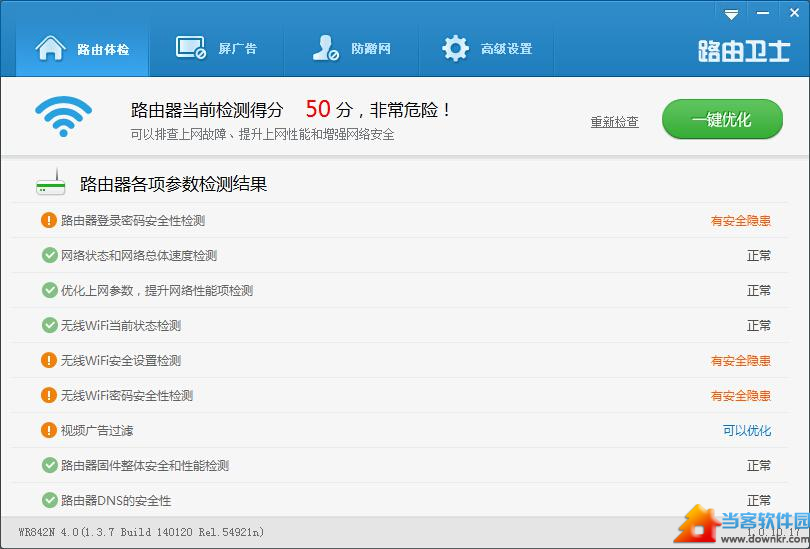Viewport: 810px width, 549px height.
Task: Select the 路由器登录密码安全性检测 text
Action: (x=133, y=221)
